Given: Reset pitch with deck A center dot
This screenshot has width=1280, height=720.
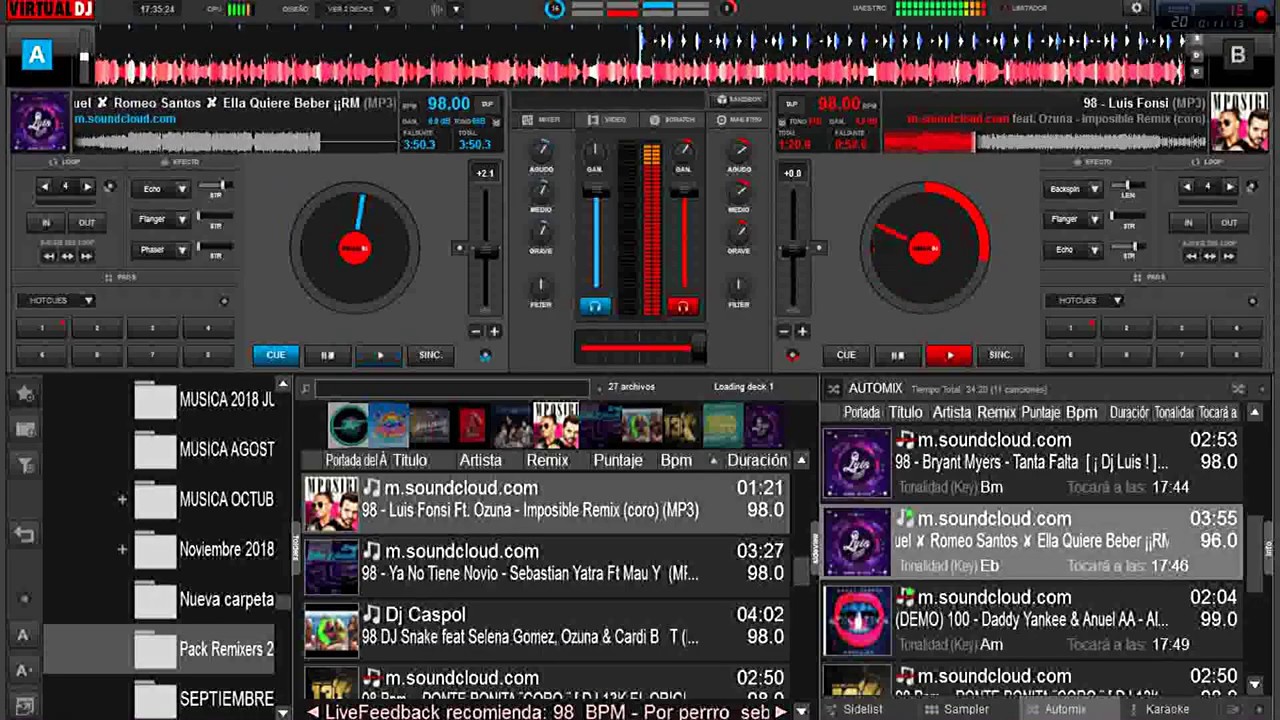Looking at the screenshot, I should (460, 248).
